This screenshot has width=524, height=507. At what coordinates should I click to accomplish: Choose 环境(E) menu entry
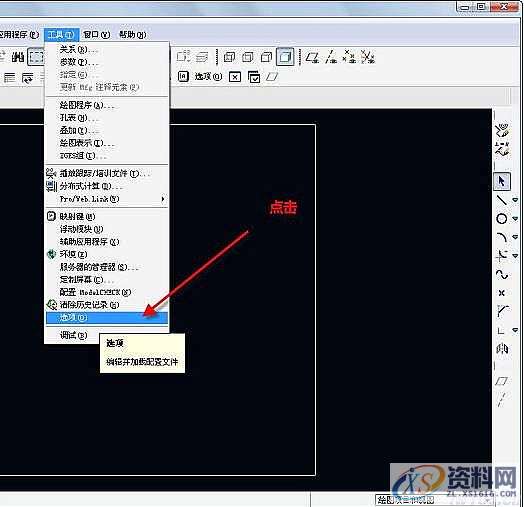coord(107,254)
